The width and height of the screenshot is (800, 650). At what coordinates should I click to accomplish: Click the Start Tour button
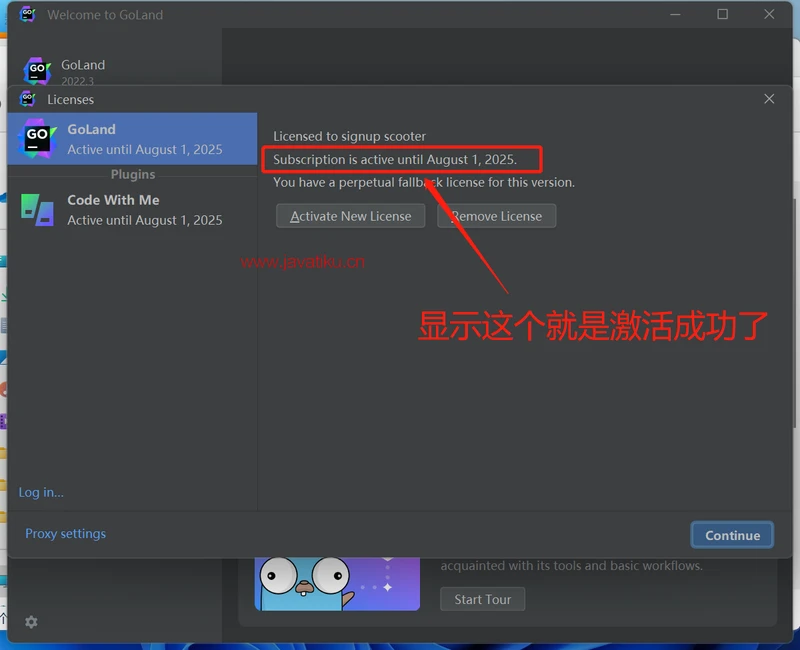click(x=482, y=599)
